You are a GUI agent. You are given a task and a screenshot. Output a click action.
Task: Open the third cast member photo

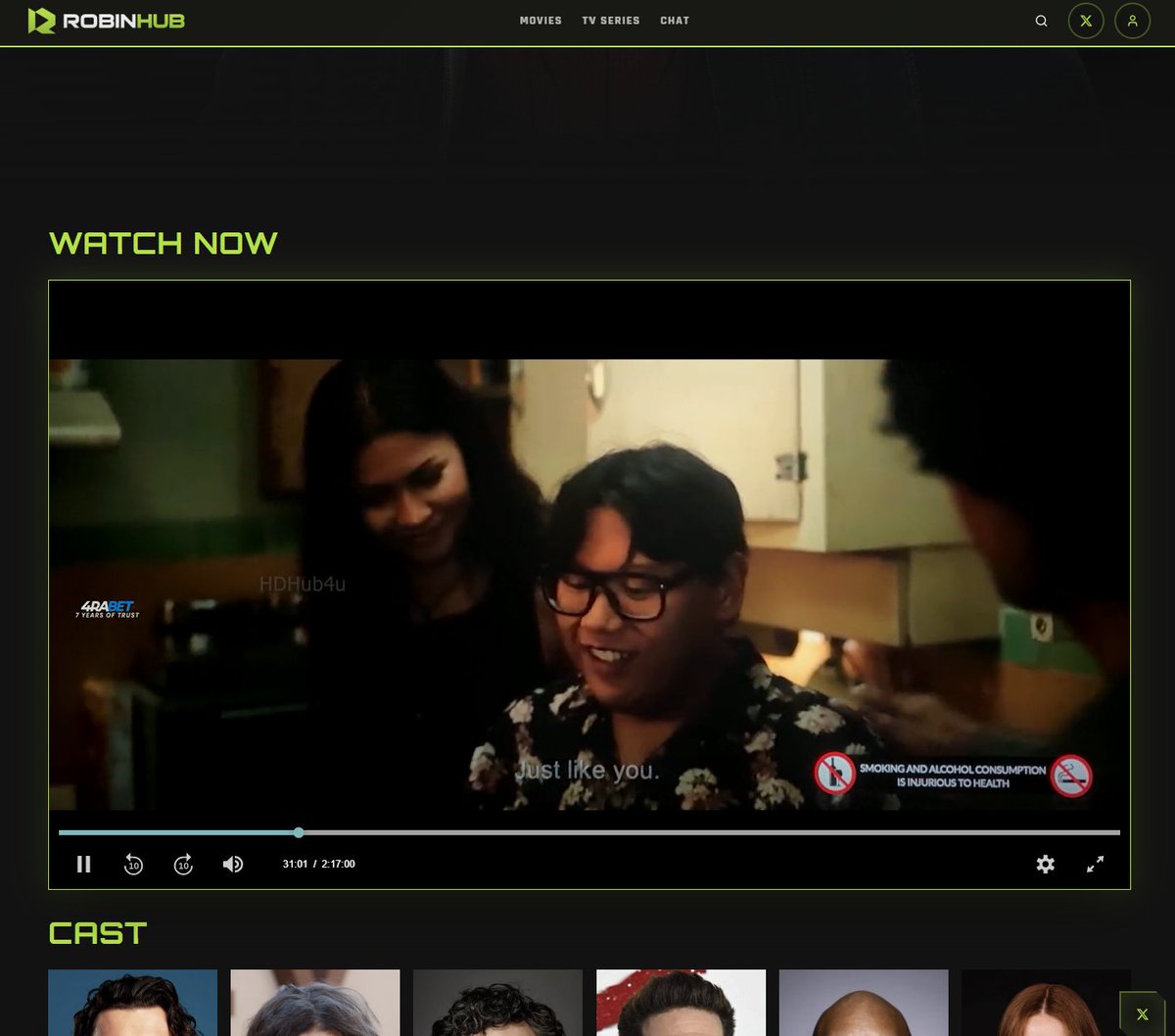pyautogui.click(x=497, y=1003)
